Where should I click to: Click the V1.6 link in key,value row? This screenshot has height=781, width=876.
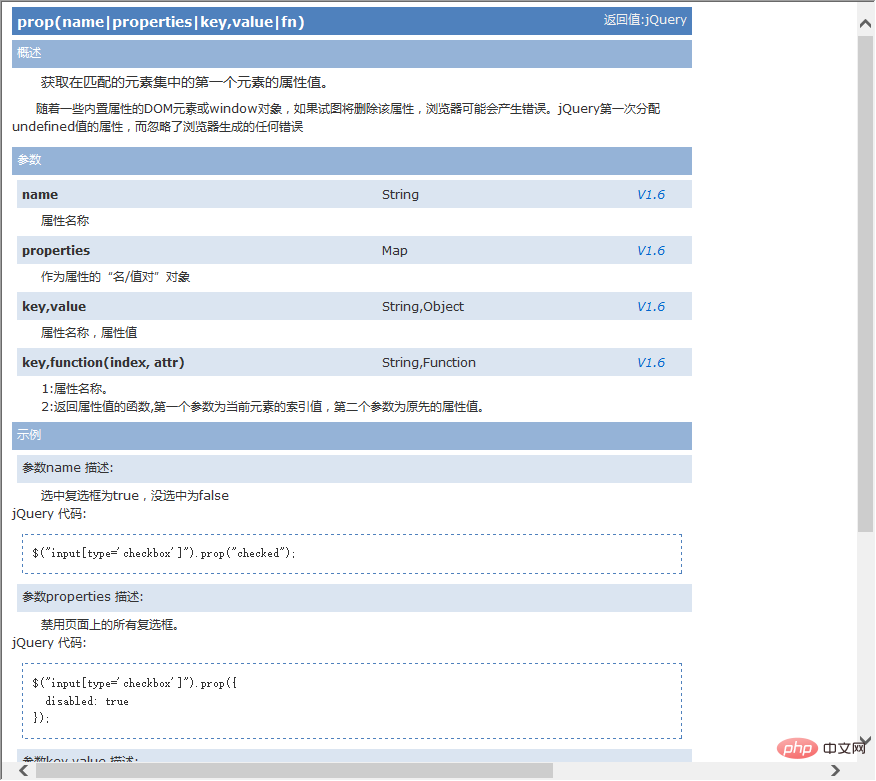(651, 307)
